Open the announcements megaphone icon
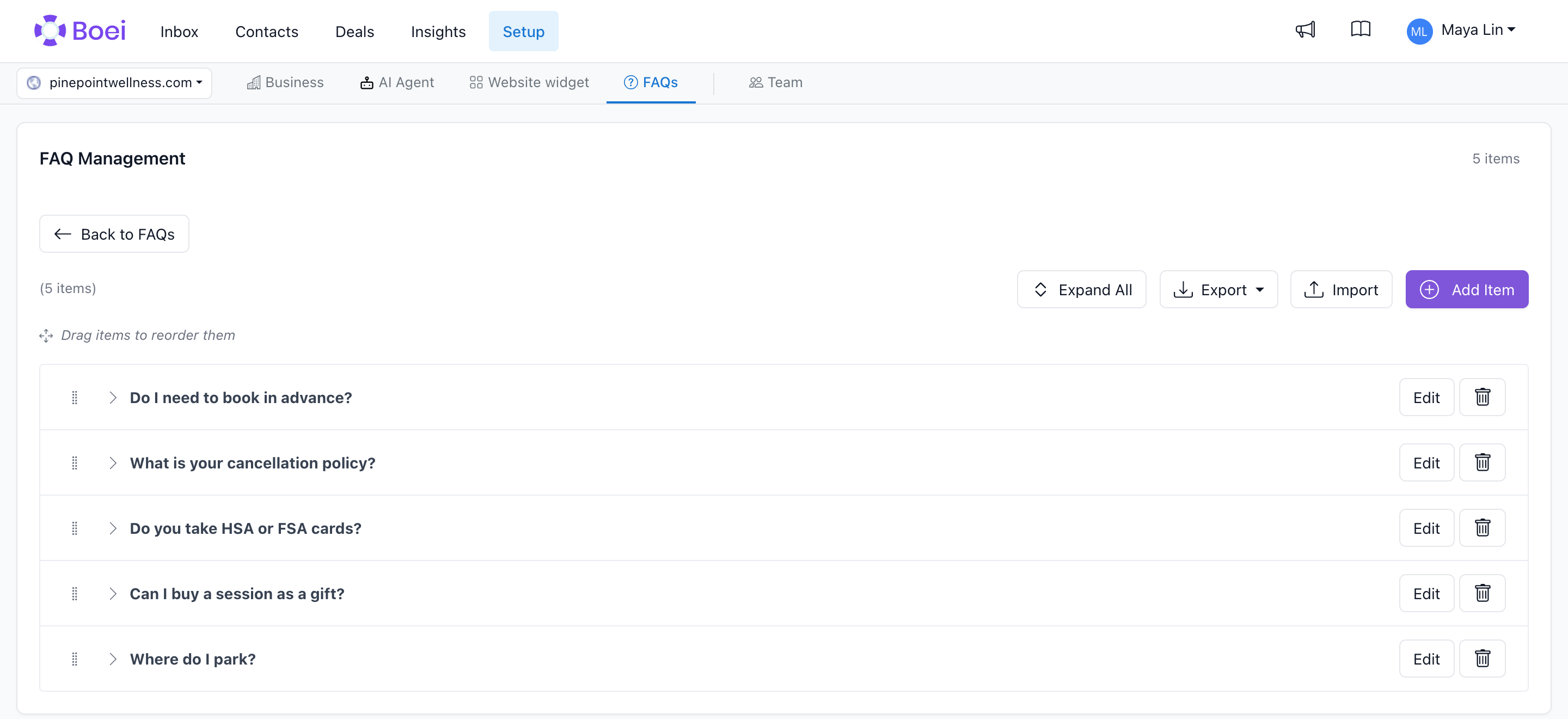1568x719 pixels. tap(1305, 30)
